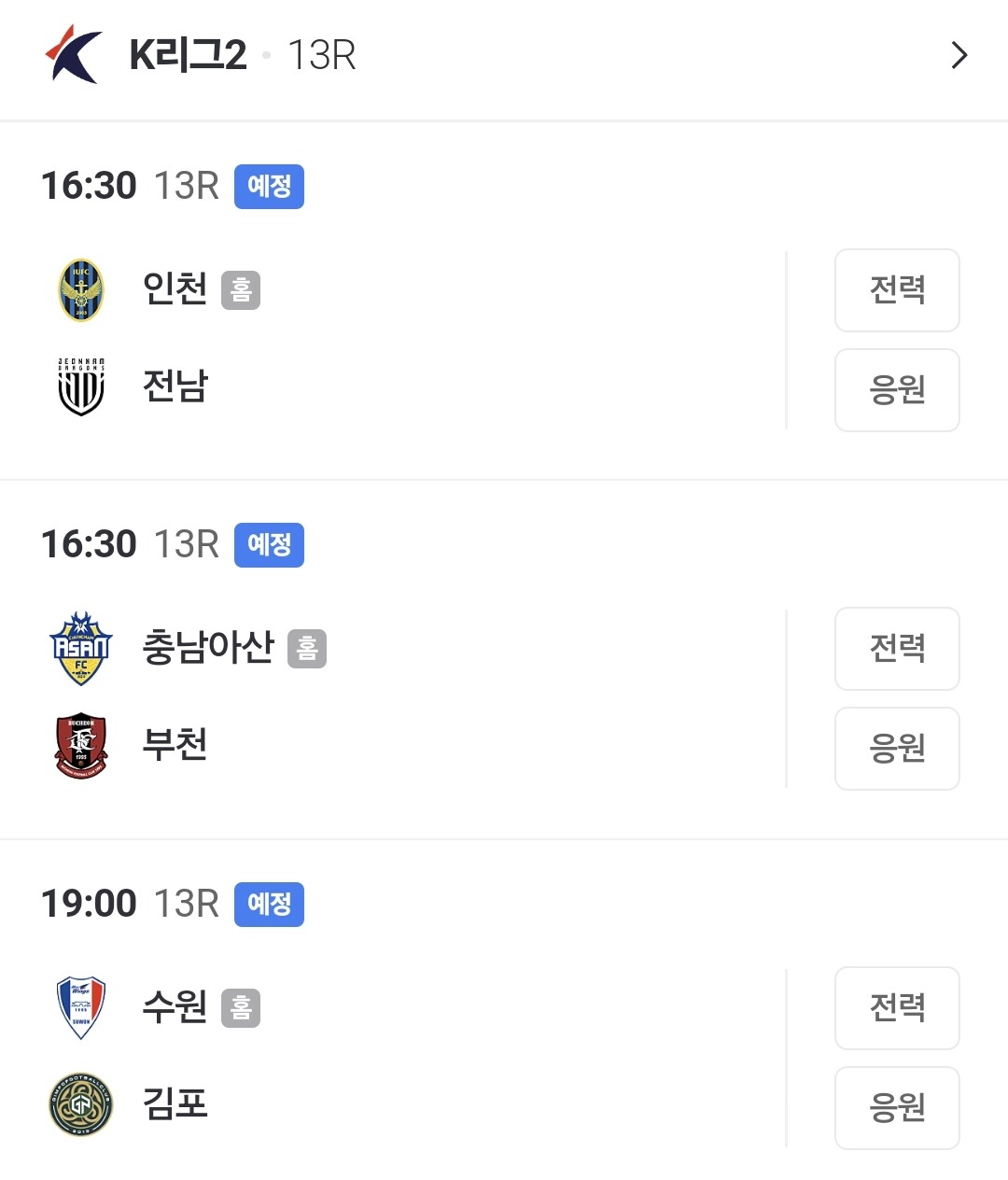Select the Chungnam Asan FC crest
Viewport: 1008px width, 1180px height.
click(x=81, y=649)
